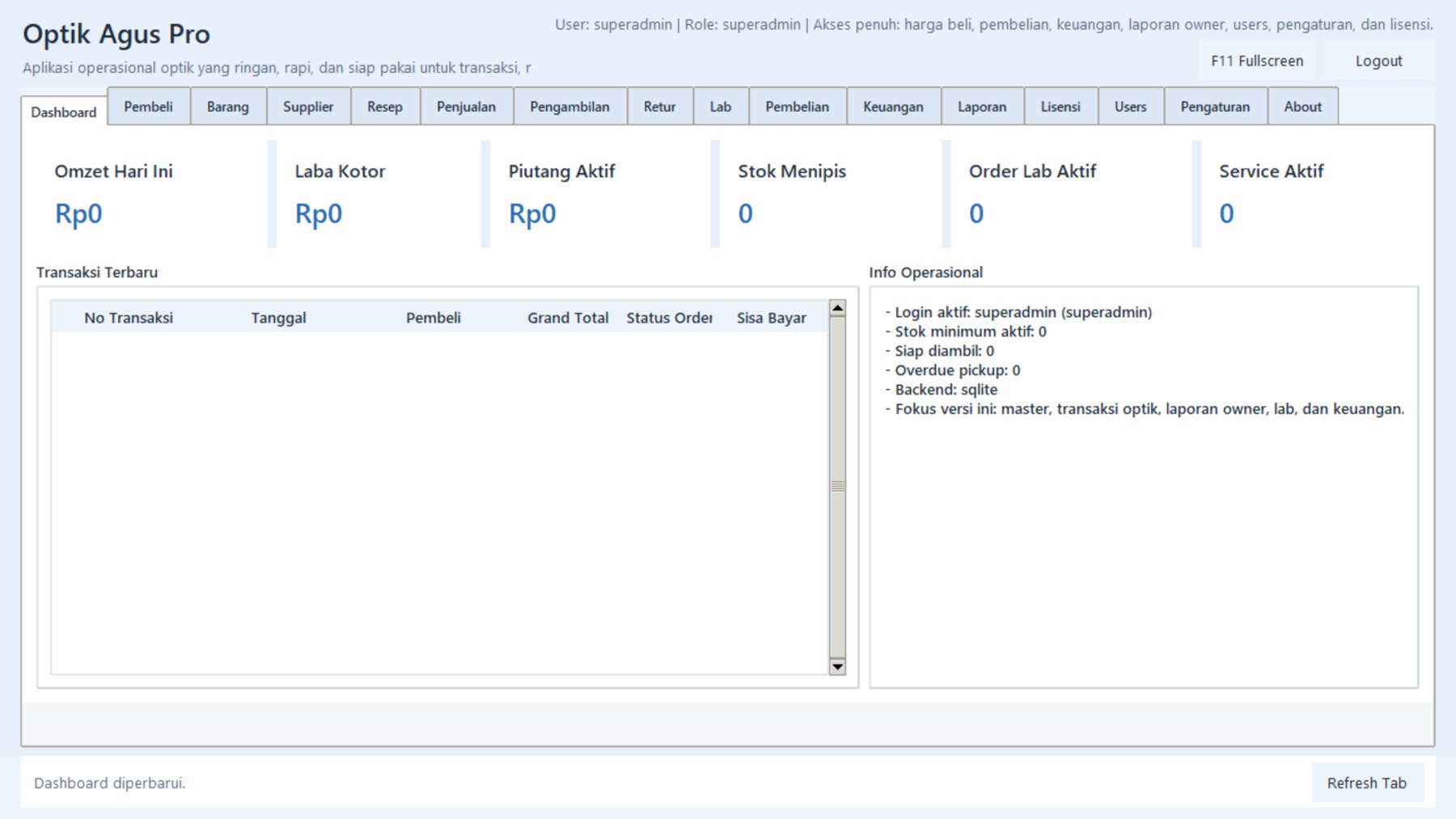1456x819 pixels.
Task: Open the Supplier tab
Action: point(308,107)
